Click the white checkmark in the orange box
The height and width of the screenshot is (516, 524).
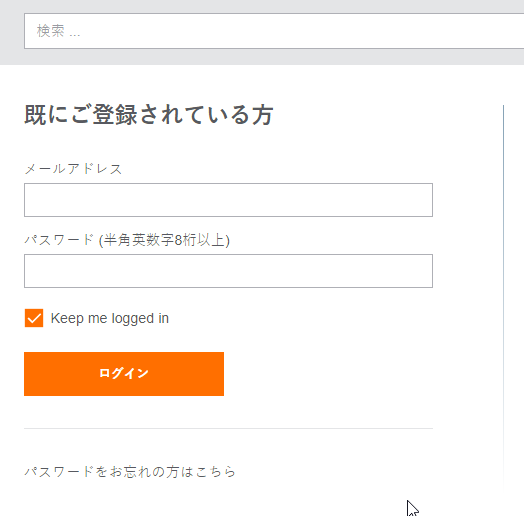[34, 318]
